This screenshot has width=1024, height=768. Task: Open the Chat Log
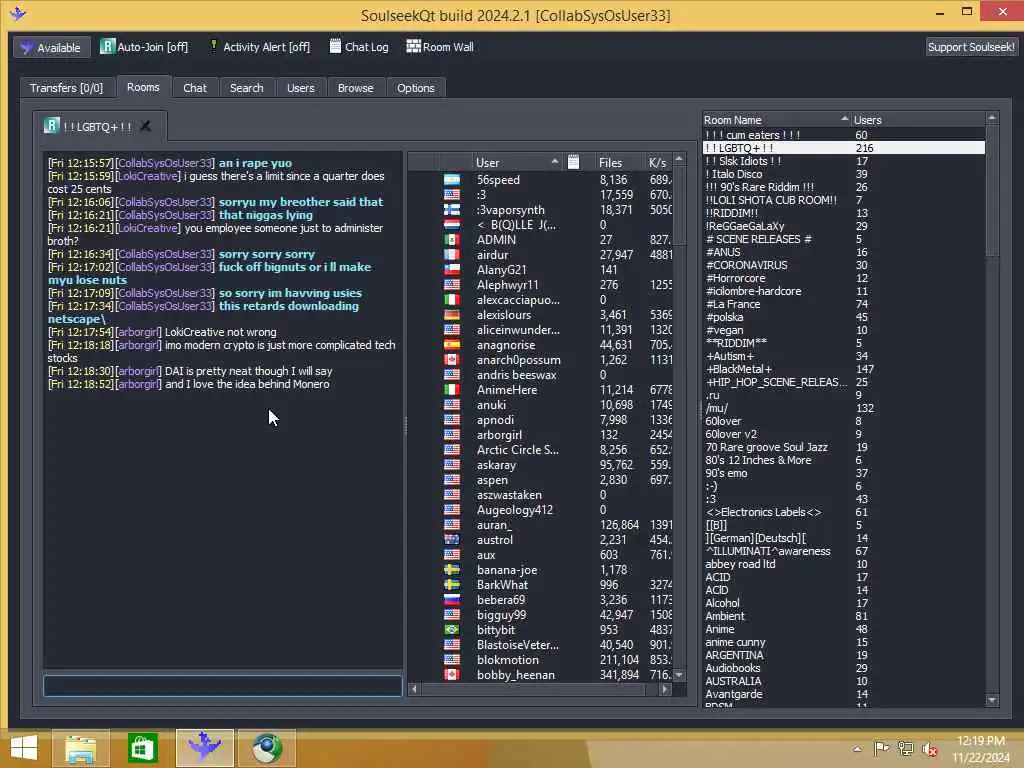(x=359, y=47)
